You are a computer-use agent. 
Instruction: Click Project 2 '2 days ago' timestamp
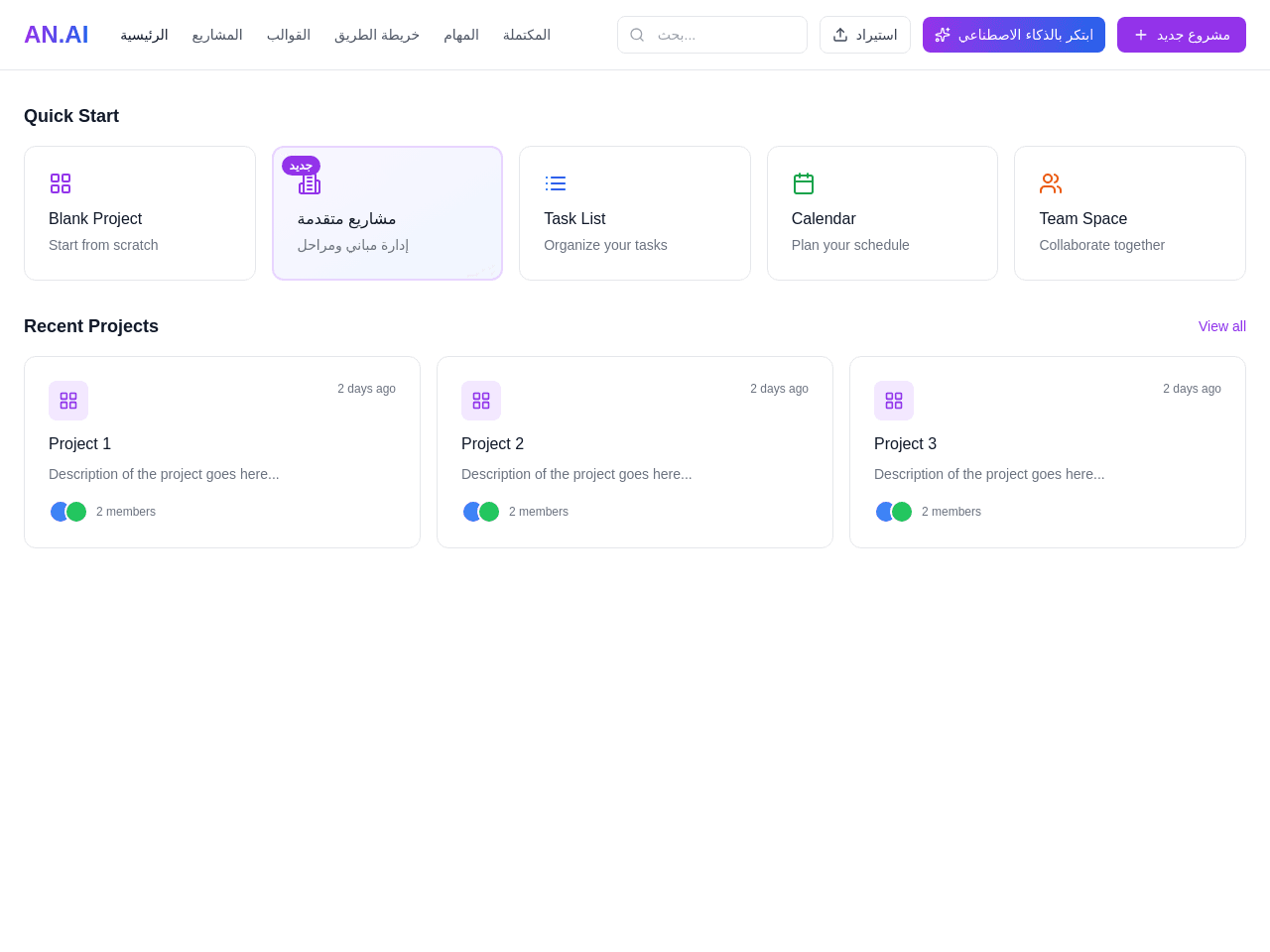779,389
